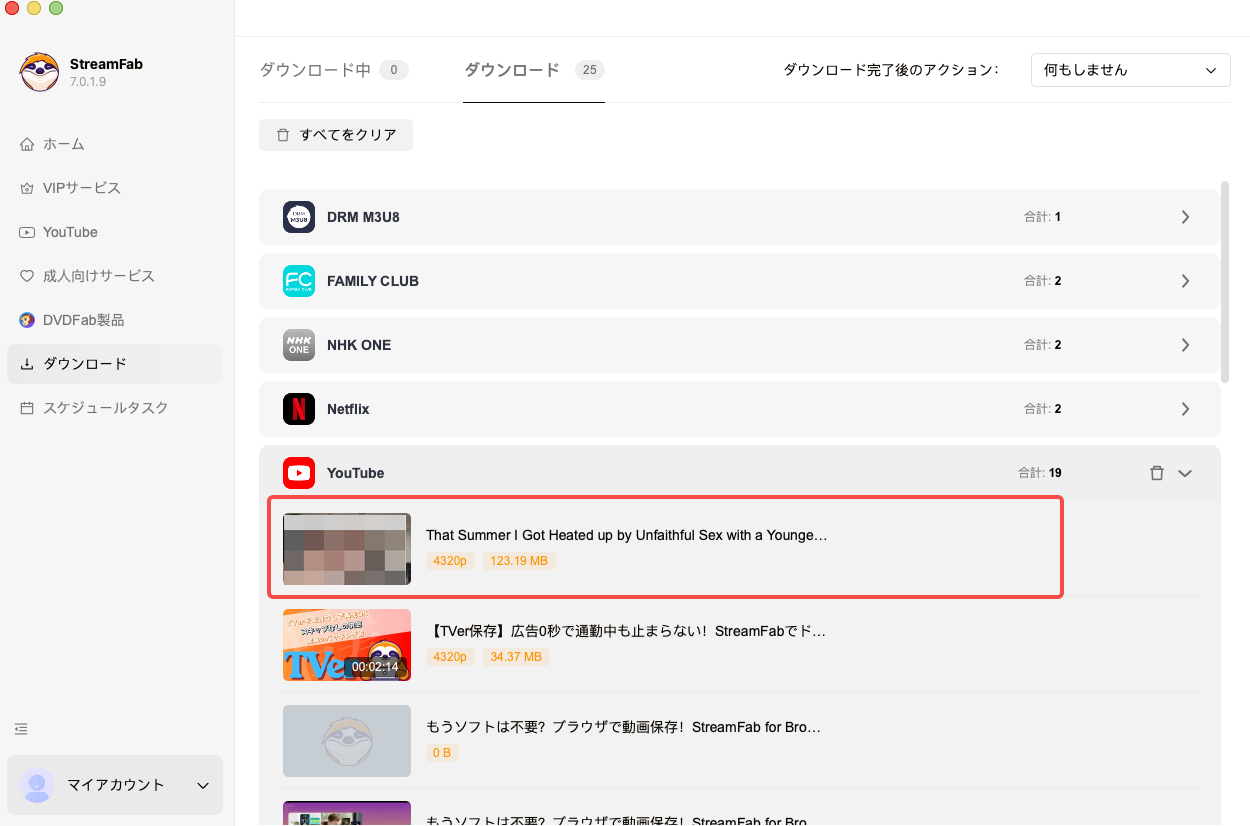Click the 4320p tag of the TVer video
The height and width of the screenshot is (826, 1250).
click(x=450, y=657)
